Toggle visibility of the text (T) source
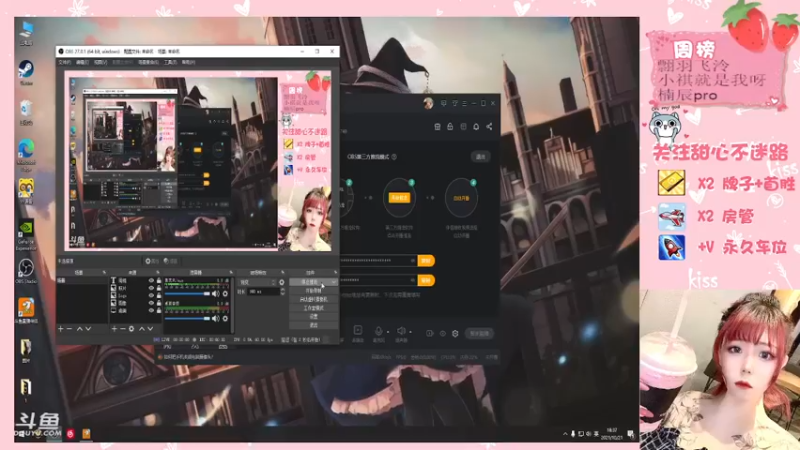This screenshot has height=450, width=800. click(151, 281)
